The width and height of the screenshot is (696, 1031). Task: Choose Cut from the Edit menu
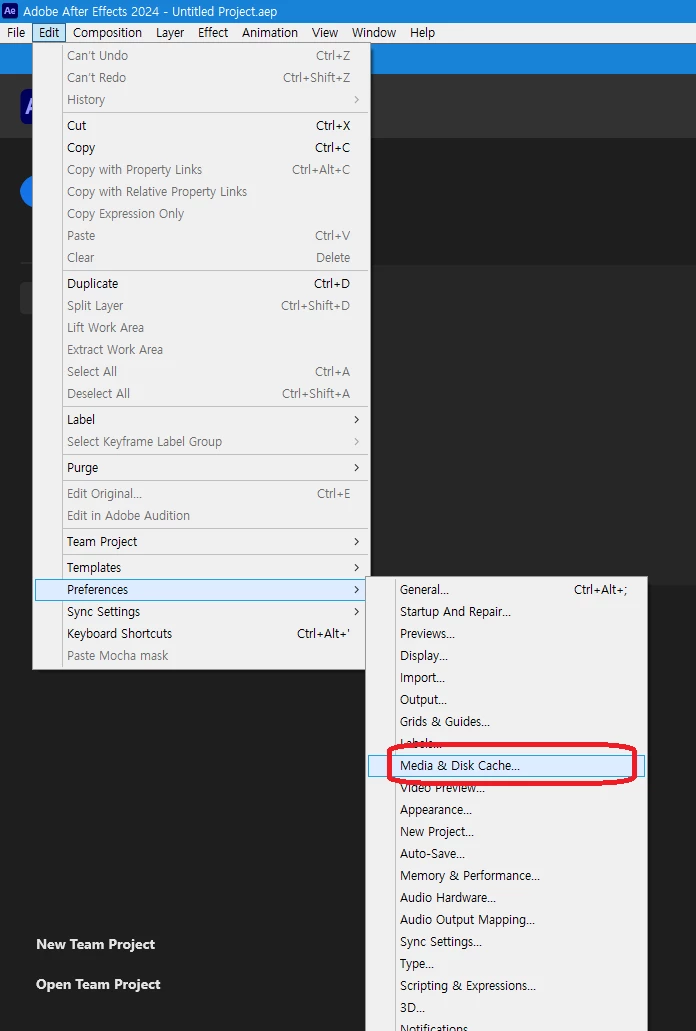point(201,126)
